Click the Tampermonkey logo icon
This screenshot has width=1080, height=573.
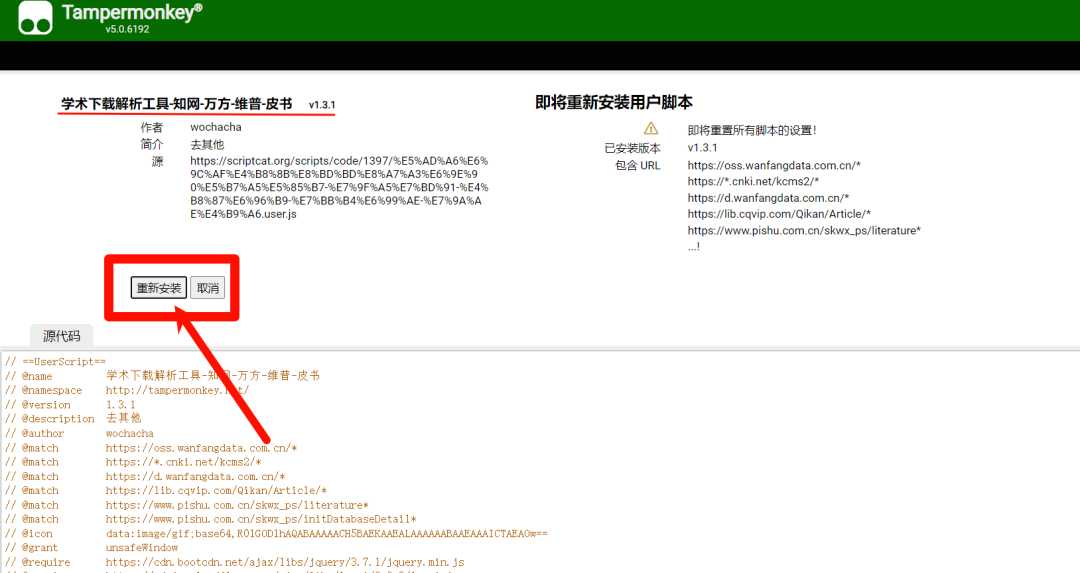tap(35, 18)
